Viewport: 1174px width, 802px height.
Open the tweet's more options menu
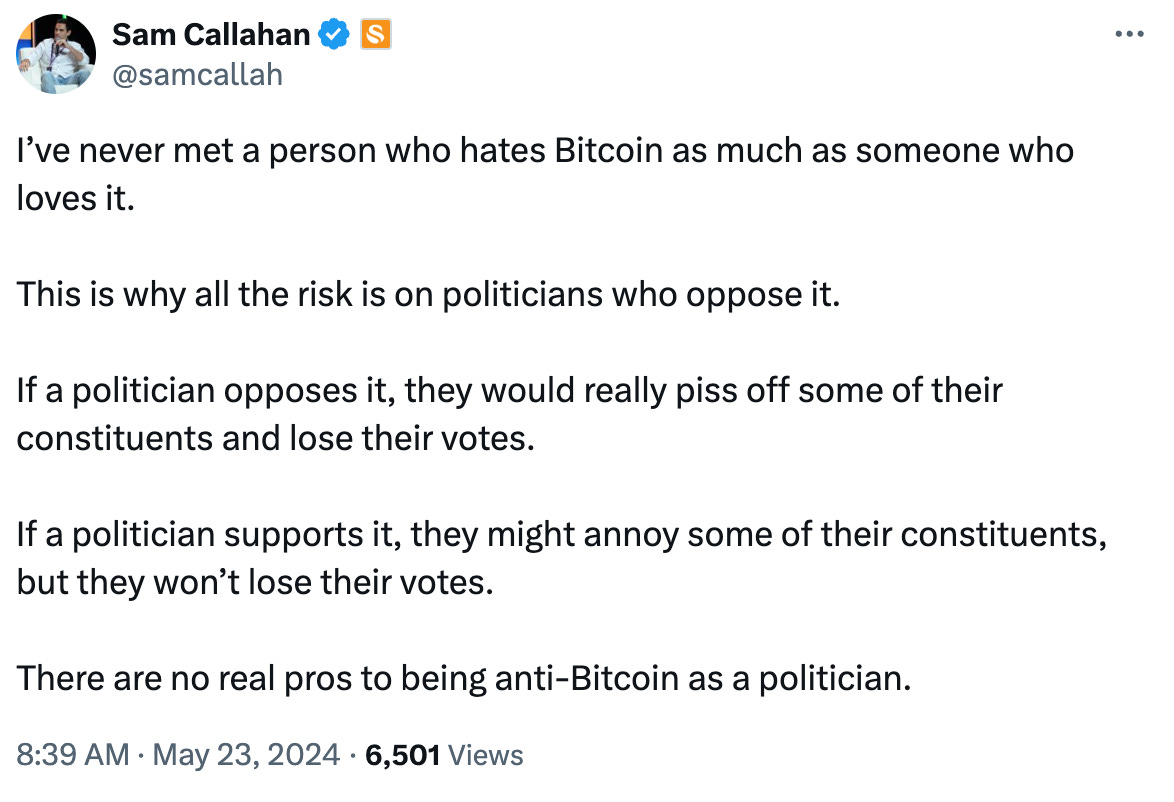coord(1128,33)
